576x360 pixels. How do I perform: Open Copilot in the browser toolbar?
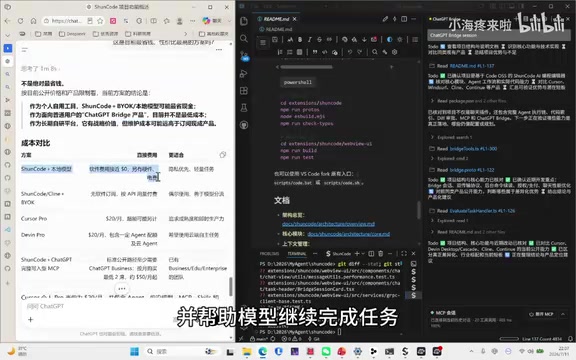[212, 21]
